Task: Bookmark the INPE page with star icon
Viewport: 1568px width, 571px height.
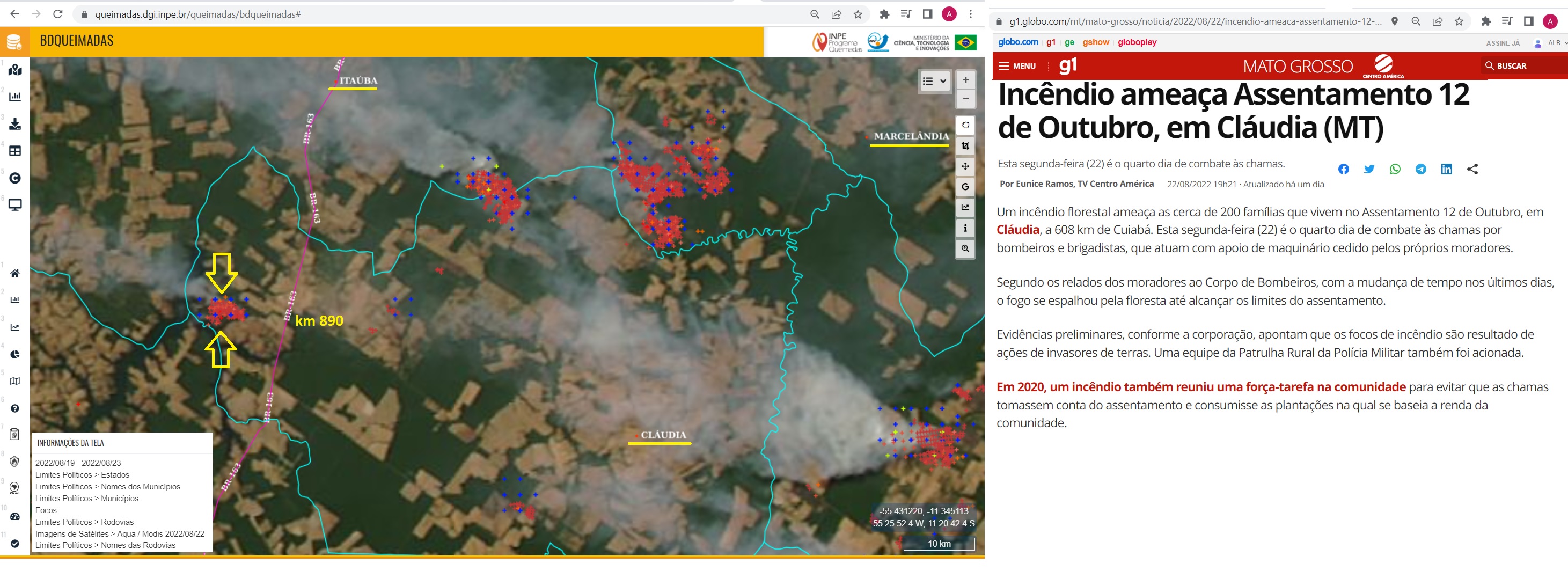Action: (x=858, y=14)
